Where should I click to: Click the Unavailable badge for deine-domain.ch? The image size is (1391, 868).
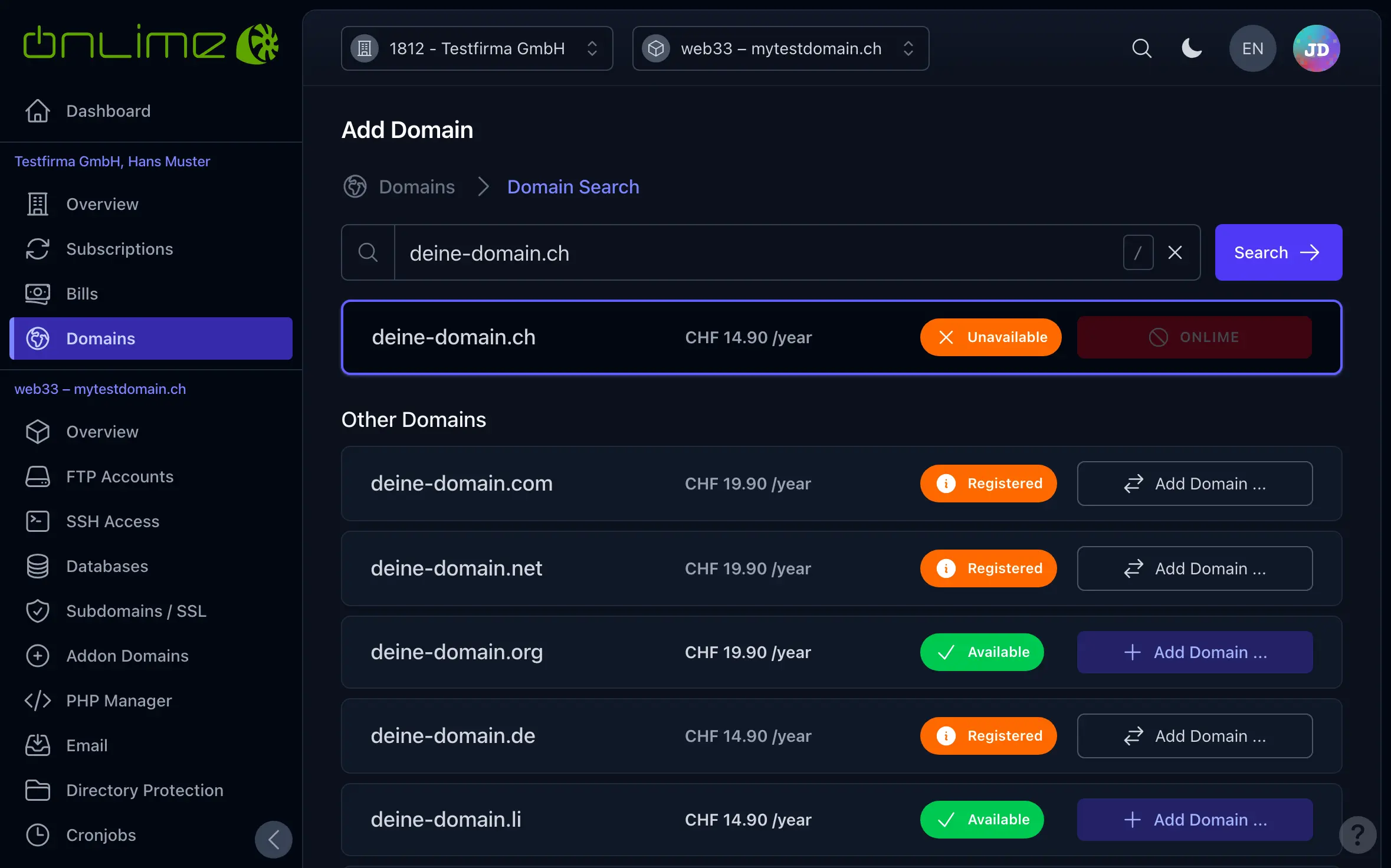pos(990,337)
